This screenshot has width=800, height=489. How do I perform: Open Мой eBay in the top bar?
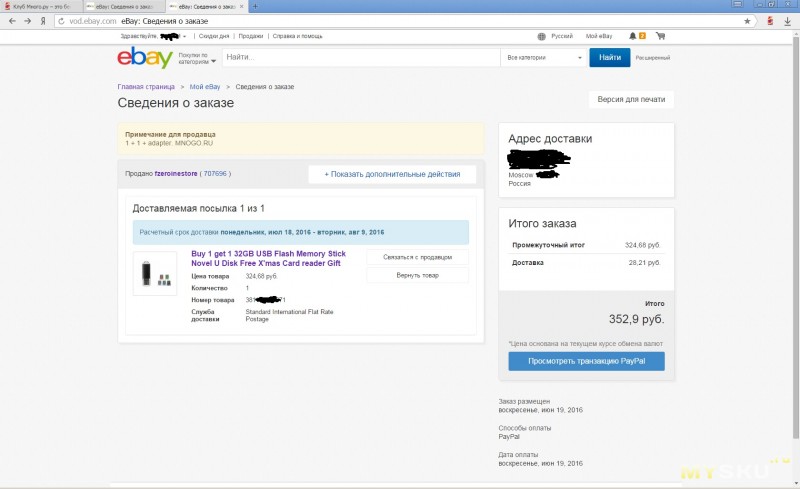599,36
